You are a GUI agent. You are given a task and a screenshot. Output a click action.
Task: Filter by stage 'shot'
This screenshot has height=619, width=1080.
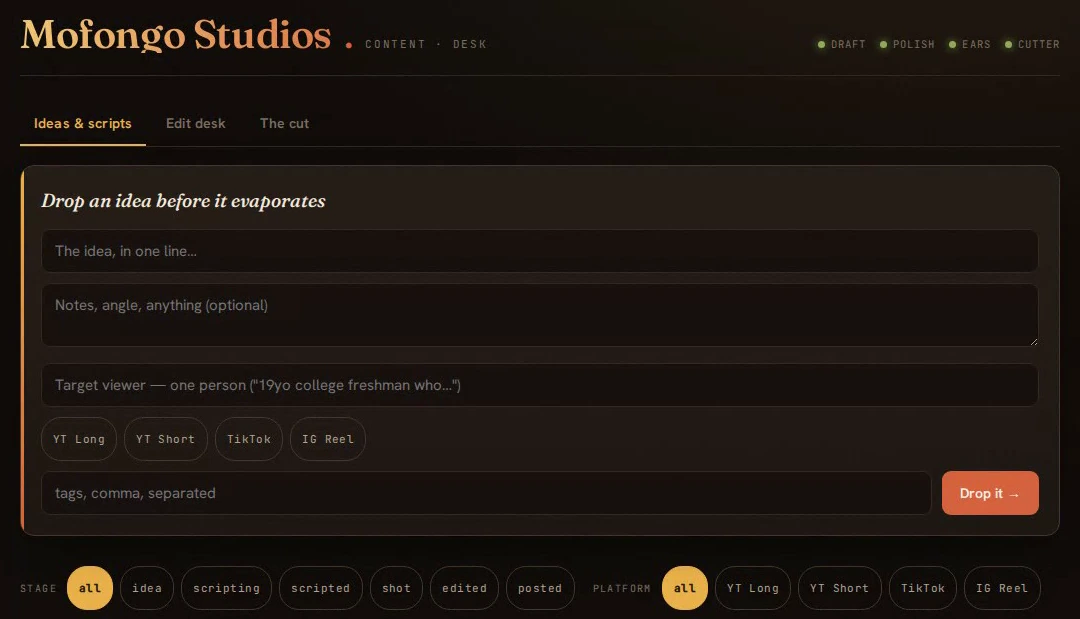point(396,588)
